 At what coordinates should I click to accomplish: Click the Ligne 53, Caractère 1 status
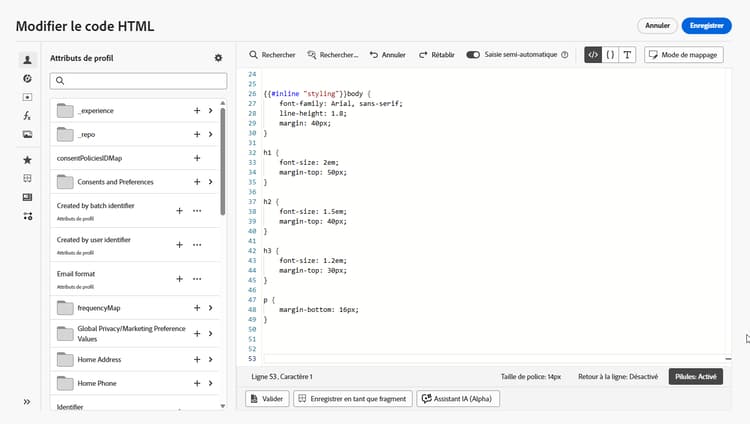pos(282,377)
